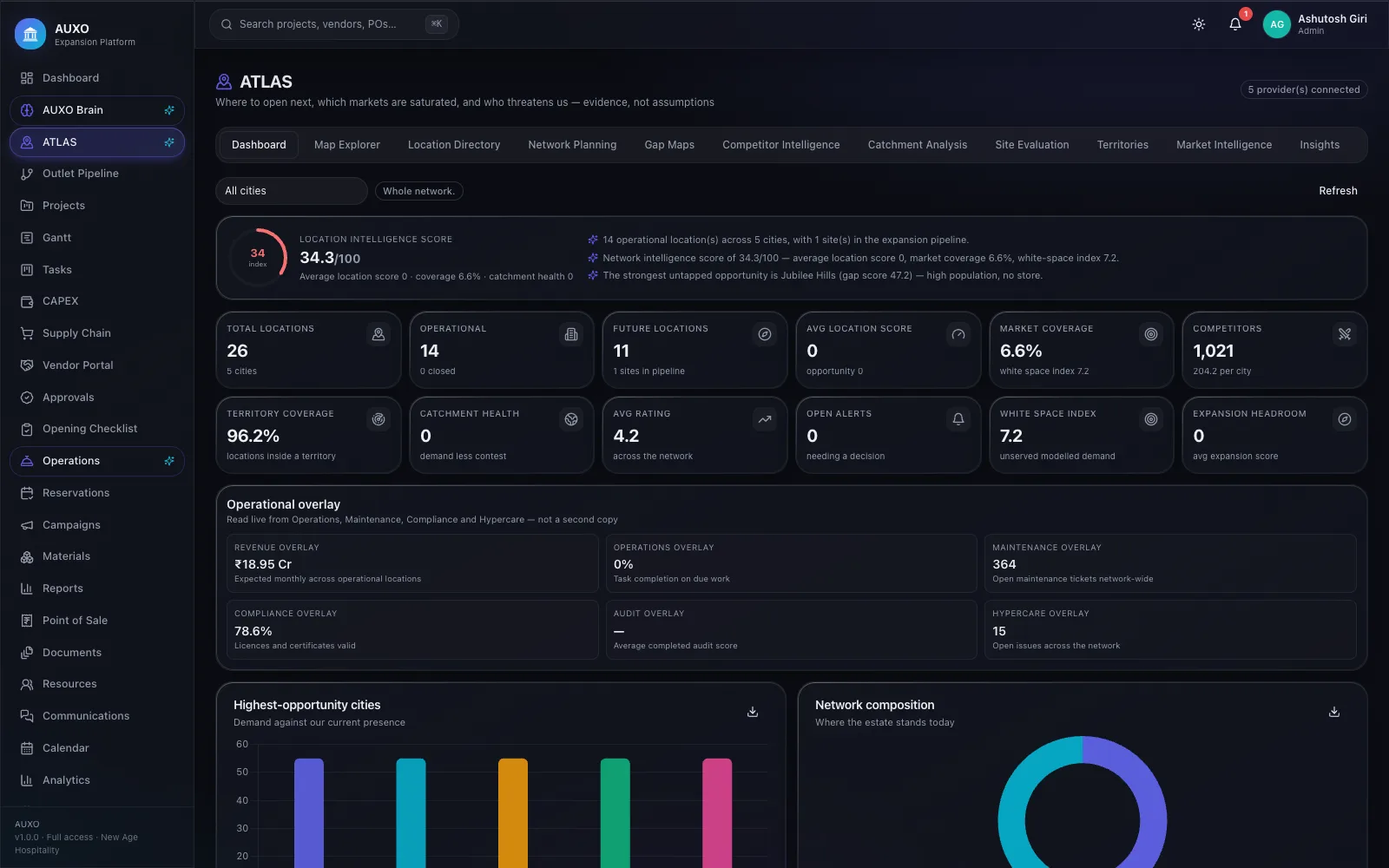This screenshot has width=1389, height=868.
Task: Click sparkle icon beside ATLAS in sidebar
Action: [169, 142]
